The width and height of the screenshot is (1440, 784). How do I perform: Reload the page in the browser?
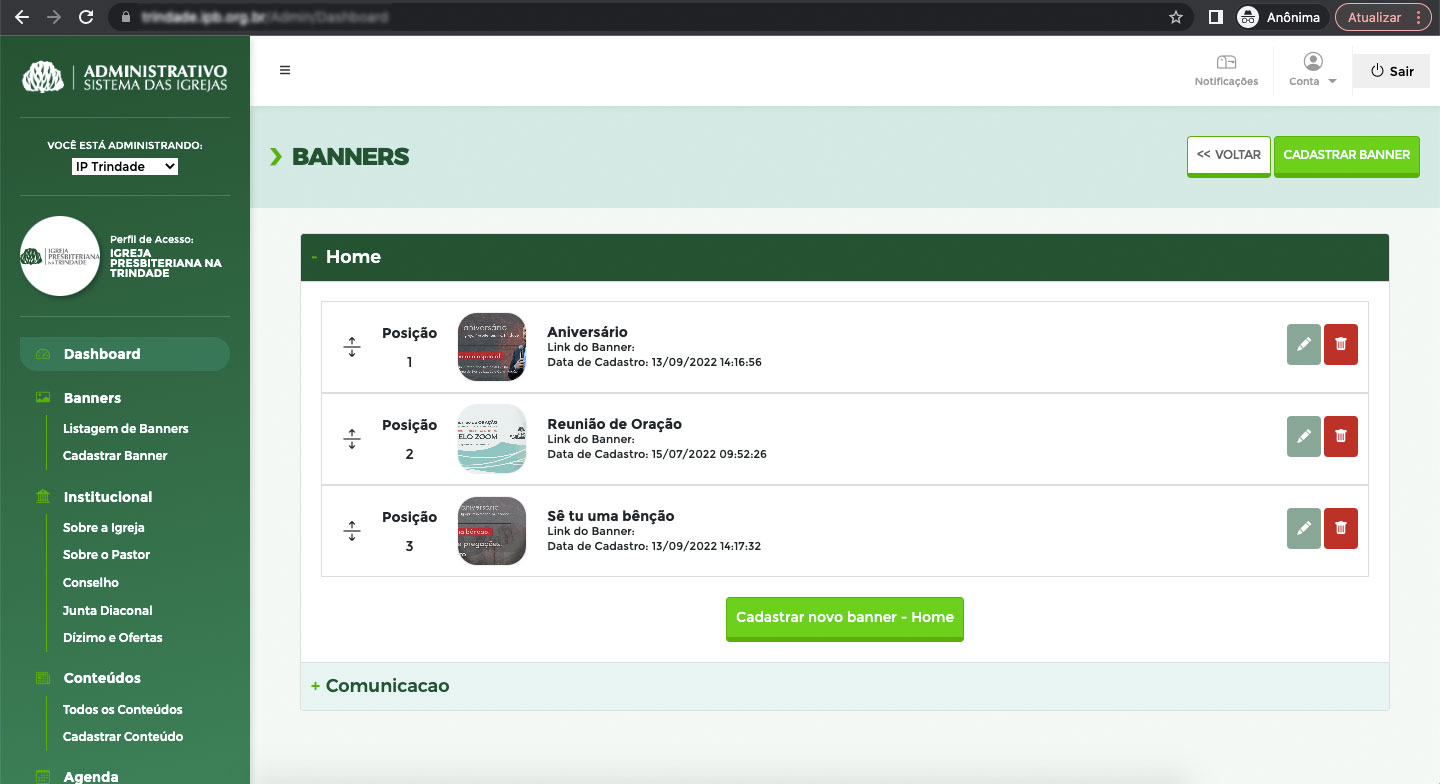coord(86,17)
